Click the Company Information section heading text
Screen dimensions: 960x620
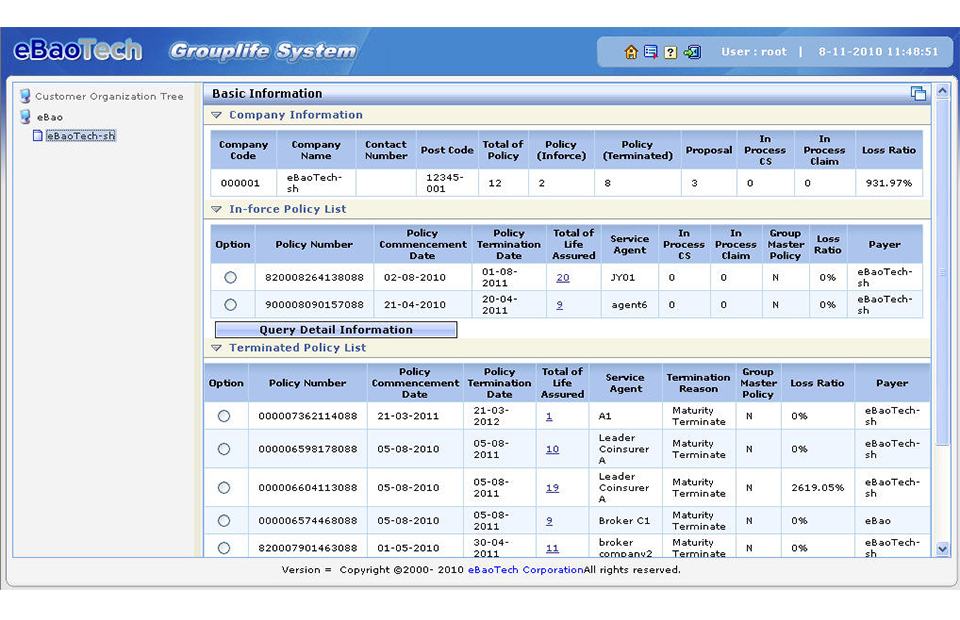(x=296, y=115)
